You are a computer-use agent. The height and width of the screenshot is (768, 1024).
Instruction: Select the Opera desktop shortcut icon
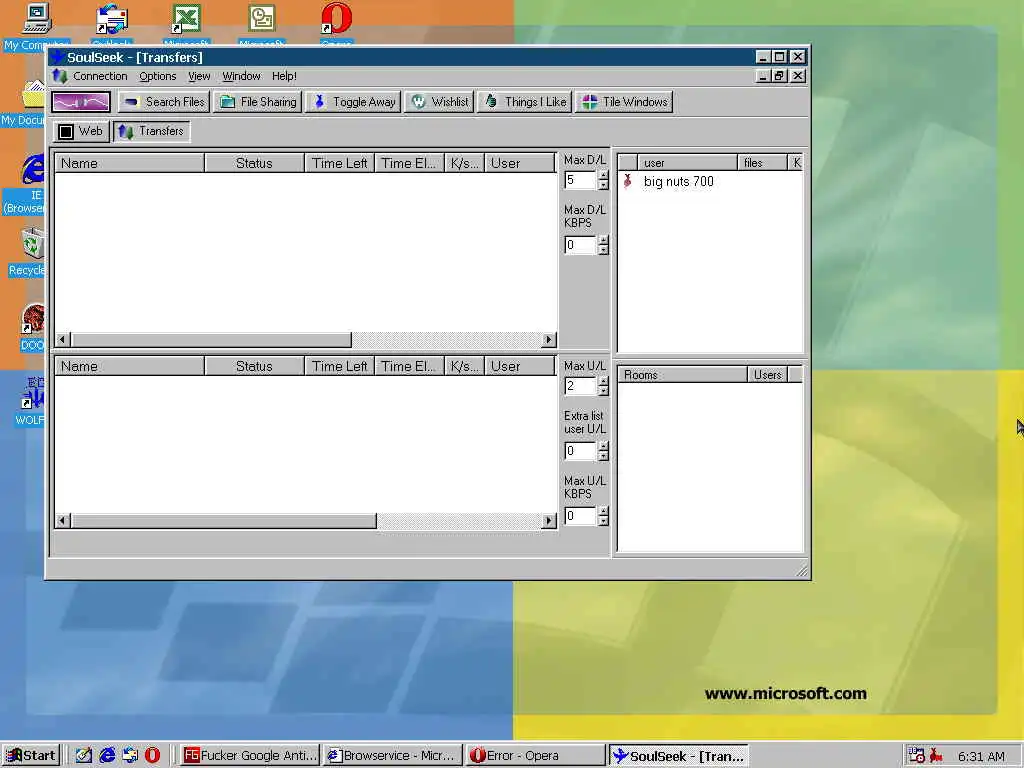click(336, 25)
